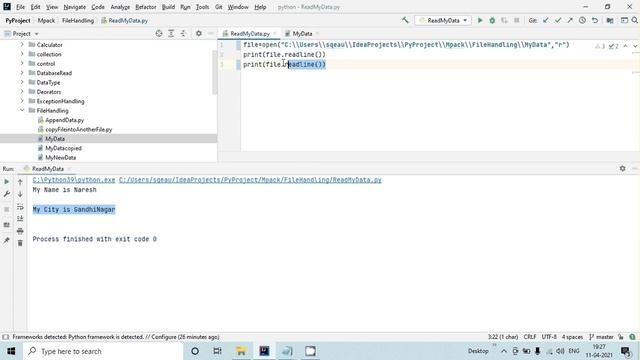This screenshot has width=640, height=360.
Task: Toggle Soft-Wrap in Run console
Action: coord(20,207)
